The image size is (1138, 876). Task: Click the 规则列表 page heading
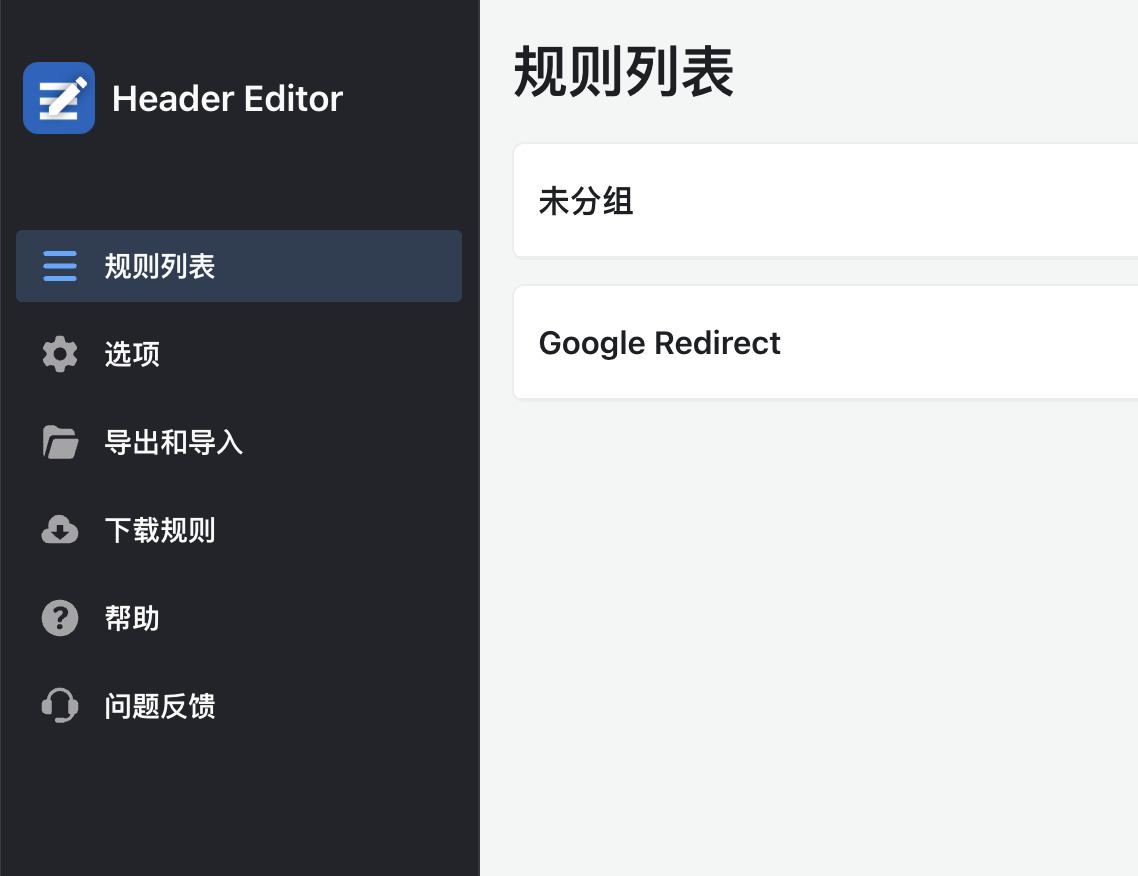[x=623, y=71]
